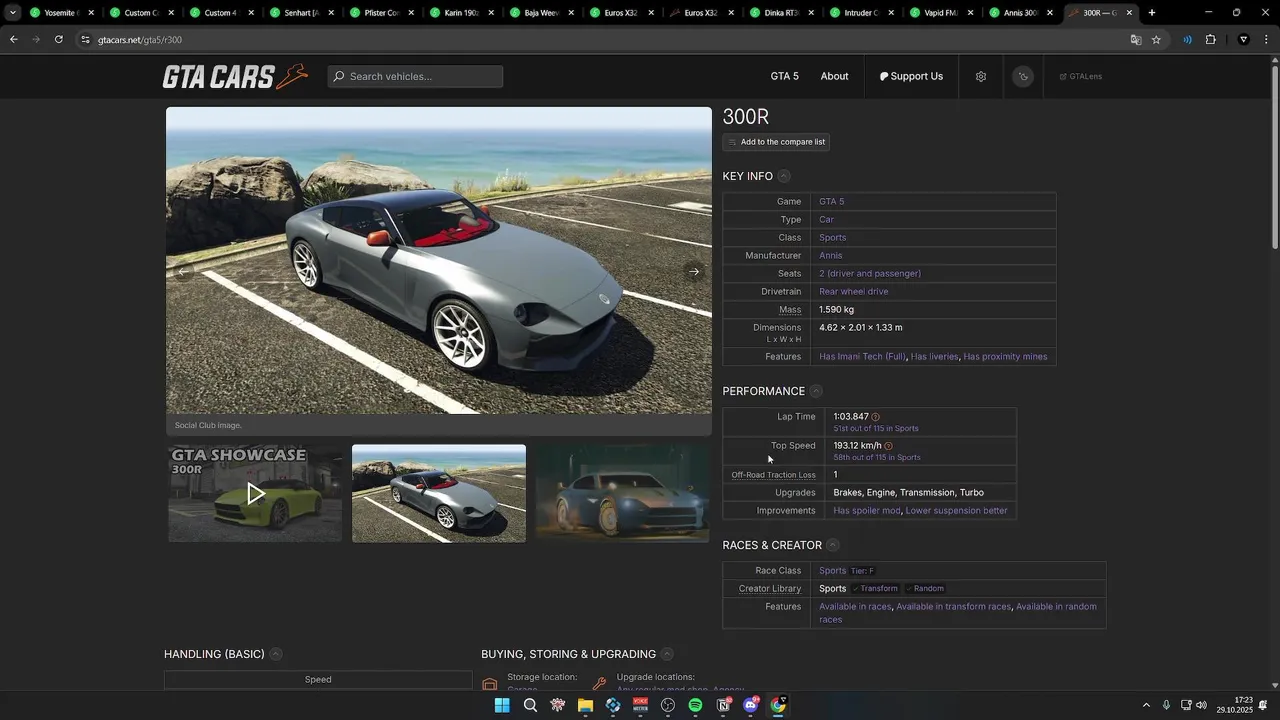Open the Available in transform races link

tap(954, 606)
